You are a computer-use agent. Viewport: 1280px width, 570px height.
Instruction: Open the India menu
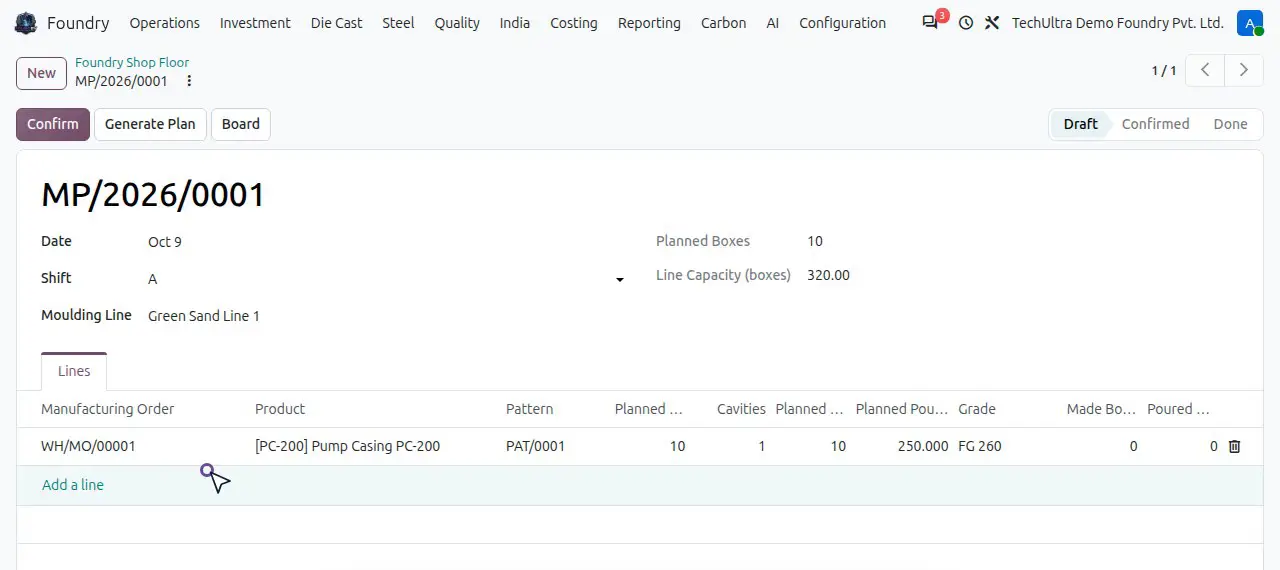(515, 23)
